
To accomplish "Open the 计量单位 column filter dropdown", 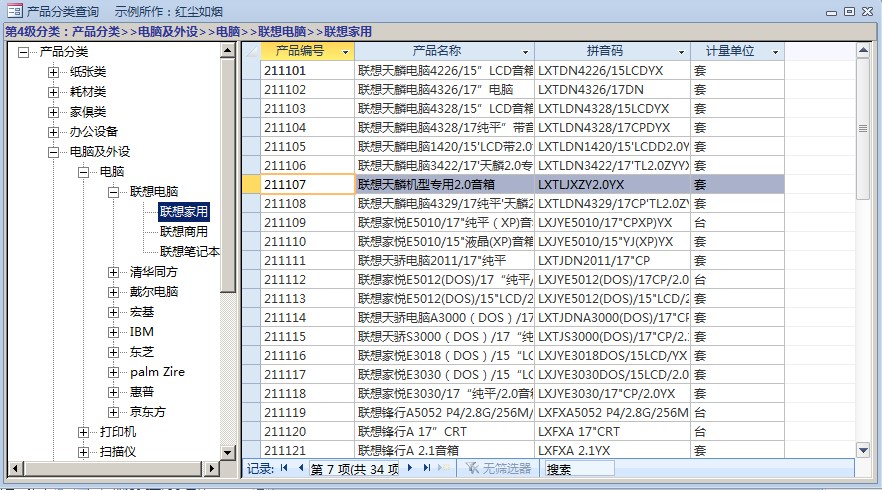I will [775, 52].
